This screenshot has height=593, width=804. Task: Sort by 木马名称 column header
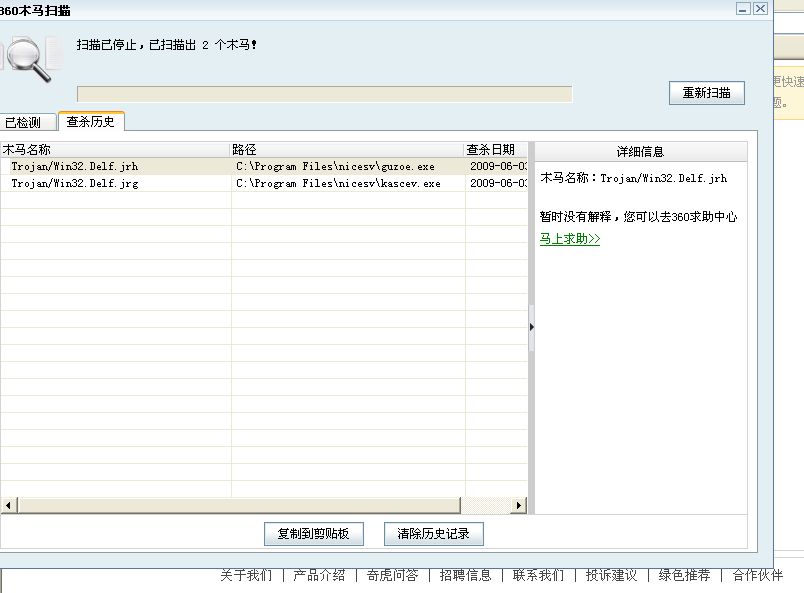coord(115,150)
